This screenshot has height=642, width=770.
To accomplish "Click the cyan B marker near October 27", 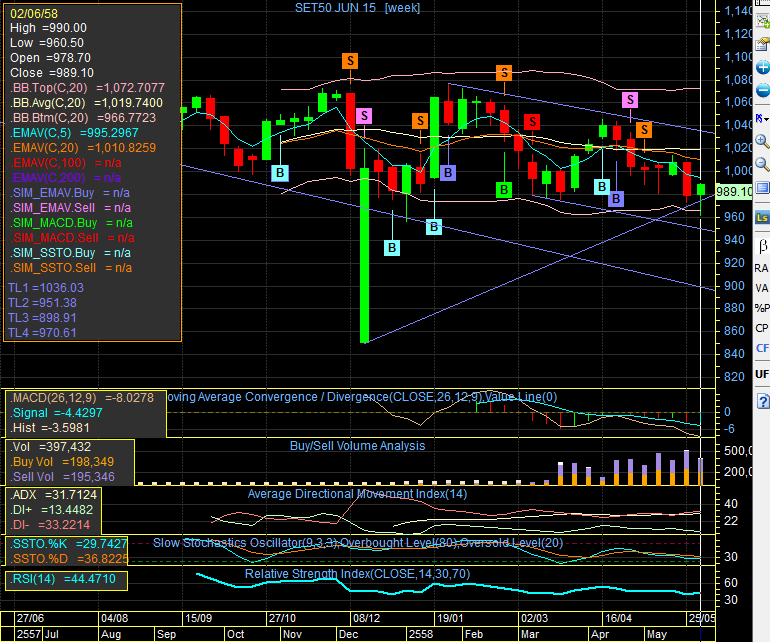I will click(x=280, y=172).
